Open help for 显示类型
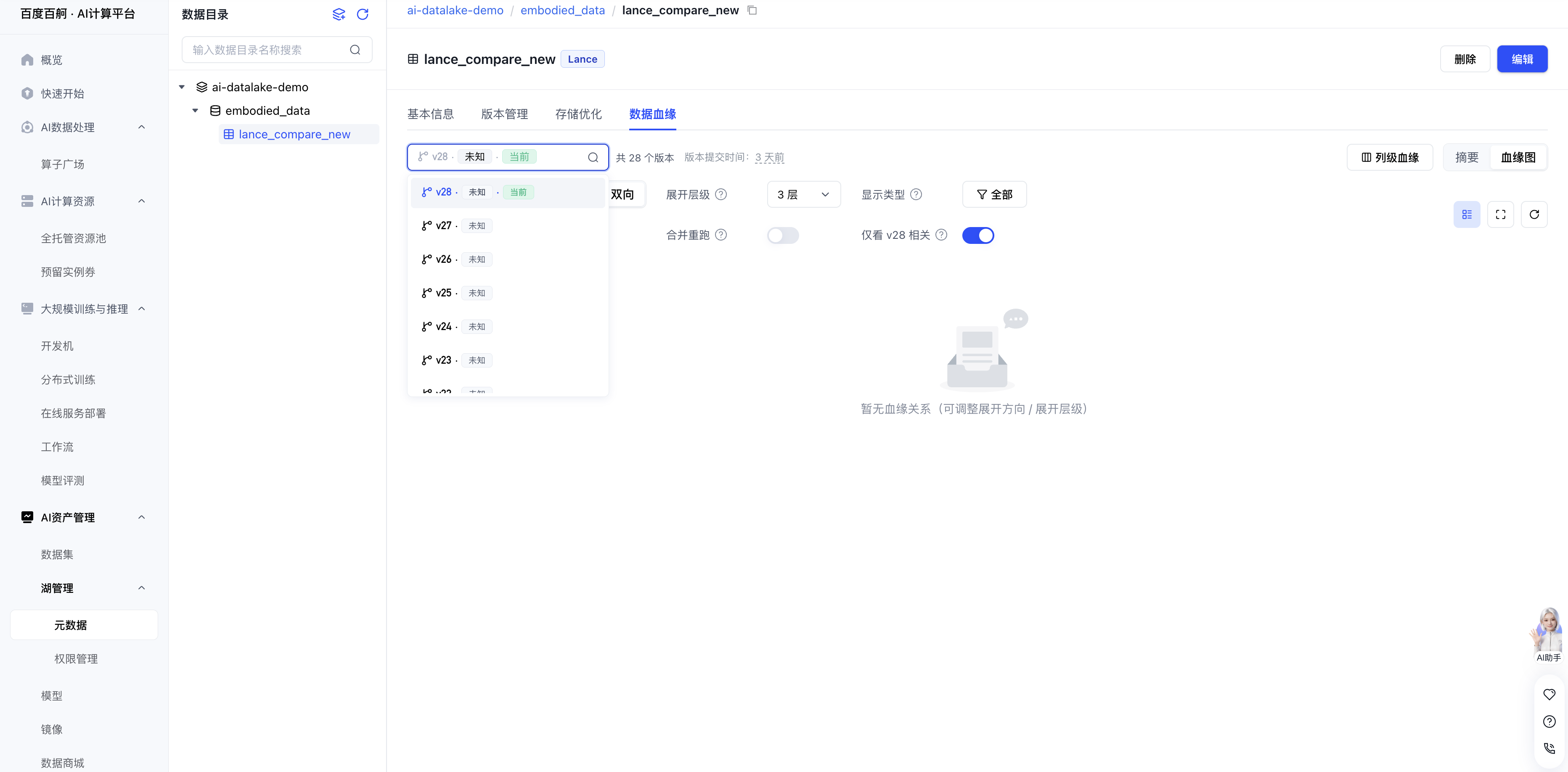 [x=916, y=195]
